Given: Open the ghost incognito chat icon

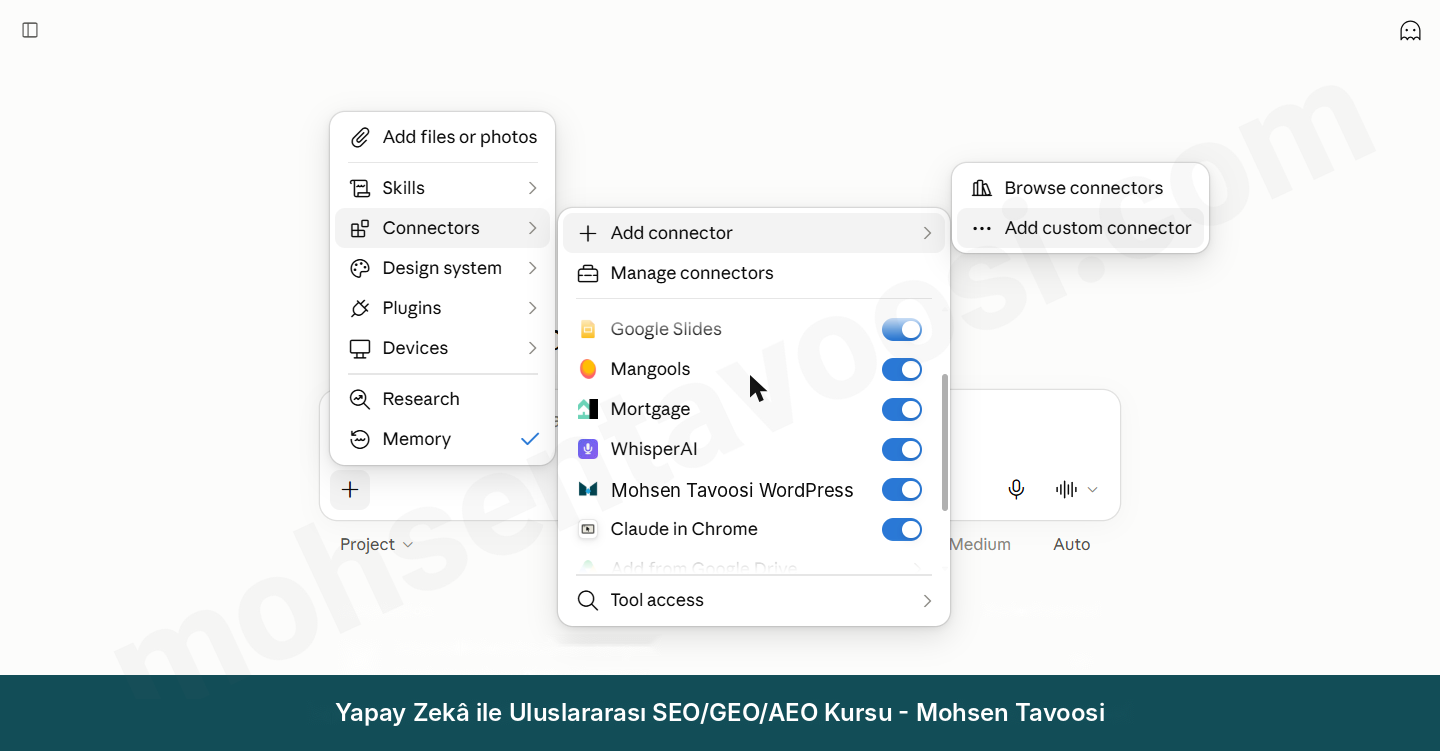Looking at the screenshot, I should pyautogui.click(x=1410, y=30).
